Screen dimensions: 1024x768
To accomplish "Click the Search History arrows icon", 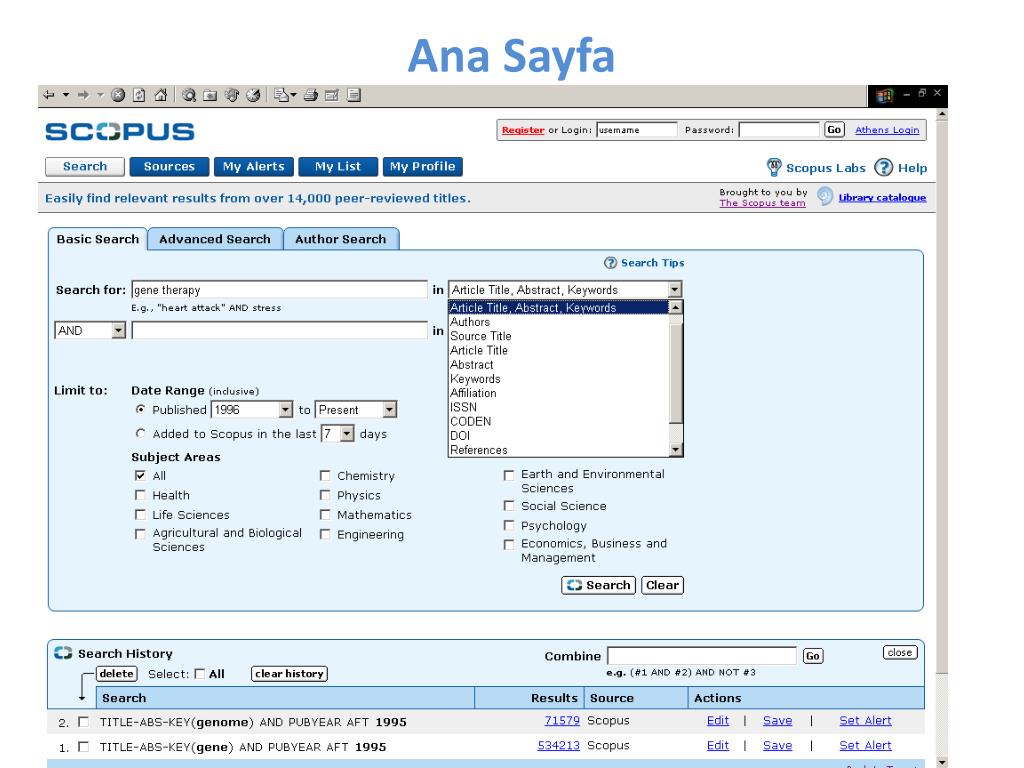I will 63,652.
